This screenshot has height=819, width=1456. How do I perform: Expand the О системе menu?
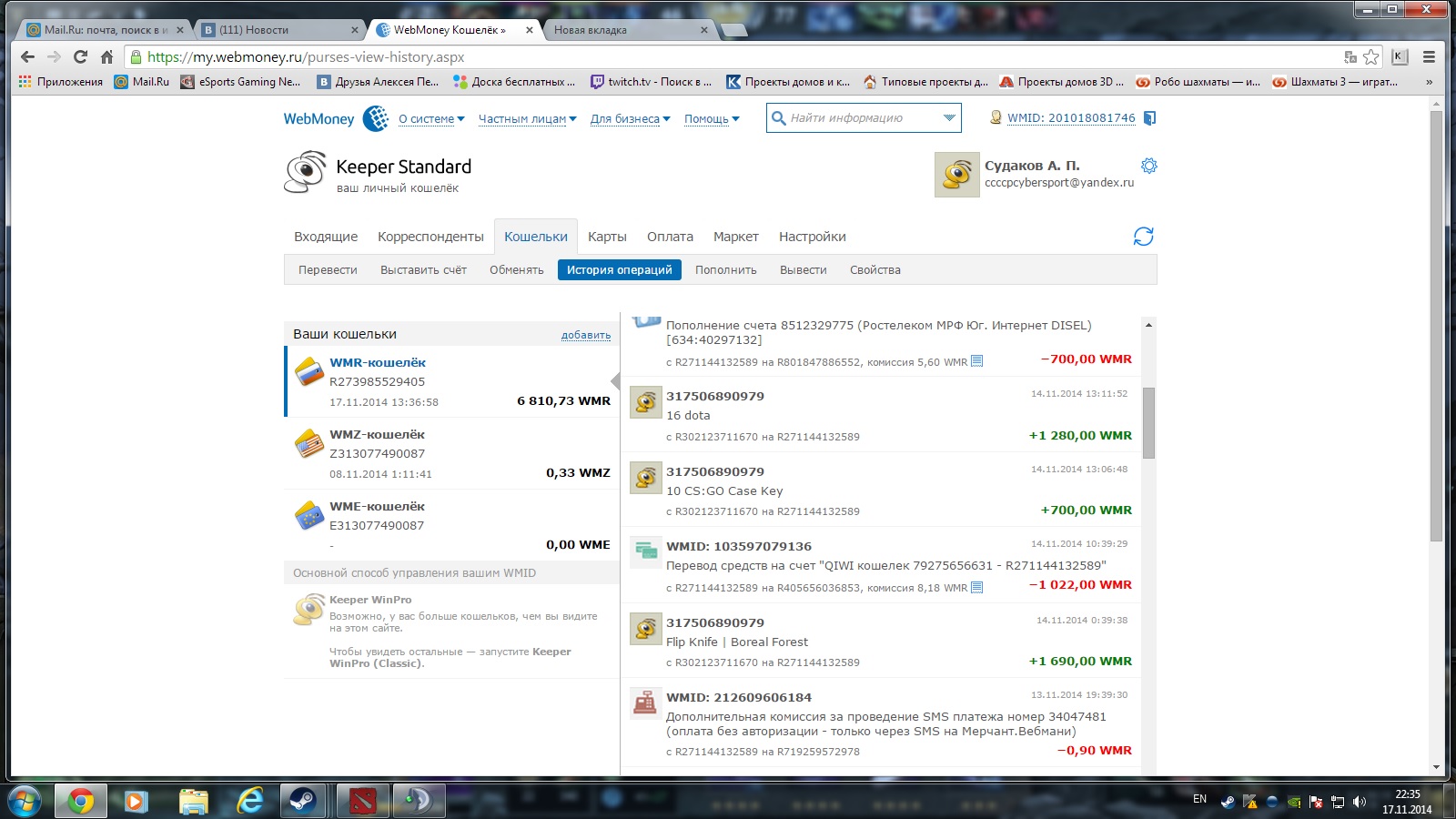coord(431,118)
